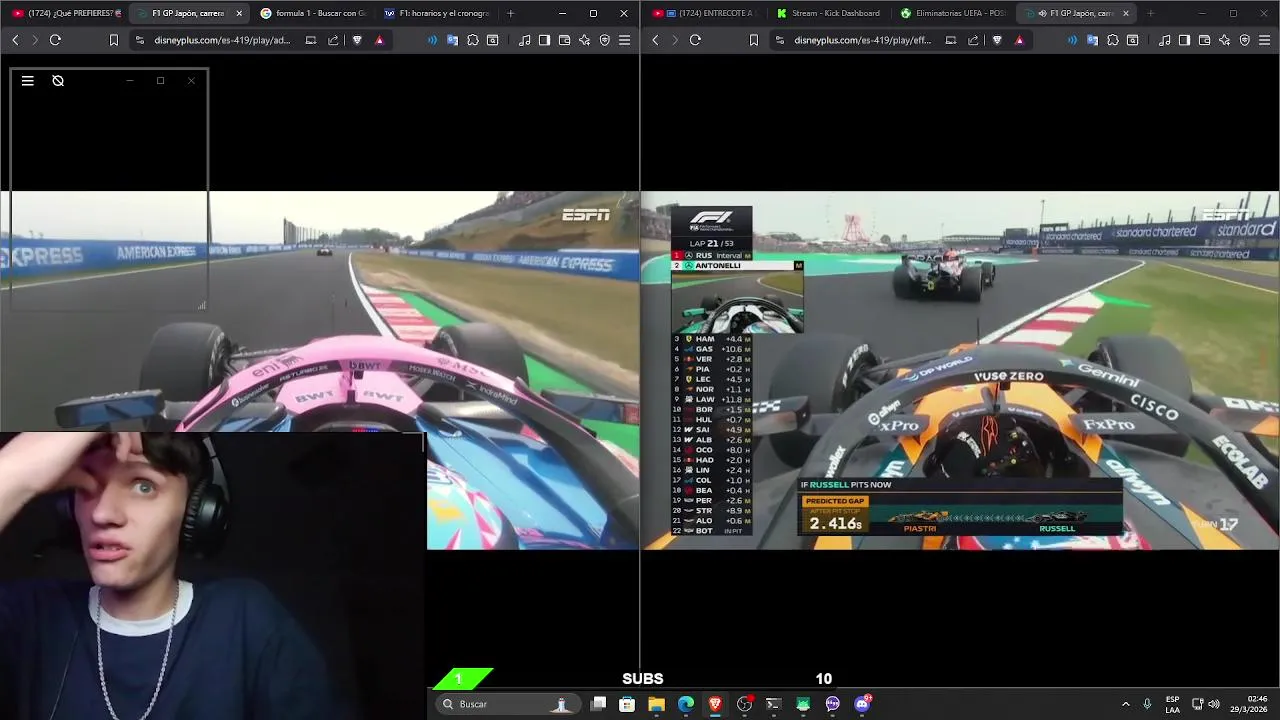This screenshot has width=1280, height=720.
Task: Bookmark the page in the left Brave window
Action: (x=114, y=40)
